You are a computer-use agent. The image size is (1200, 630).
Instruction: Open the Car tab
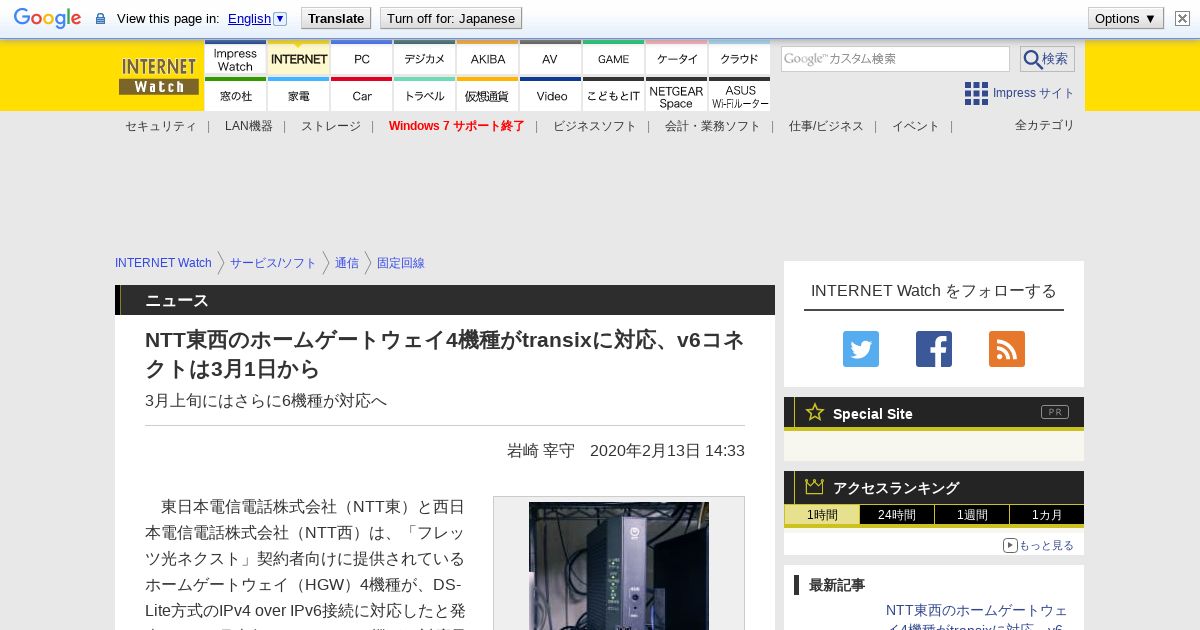(361, 95)
